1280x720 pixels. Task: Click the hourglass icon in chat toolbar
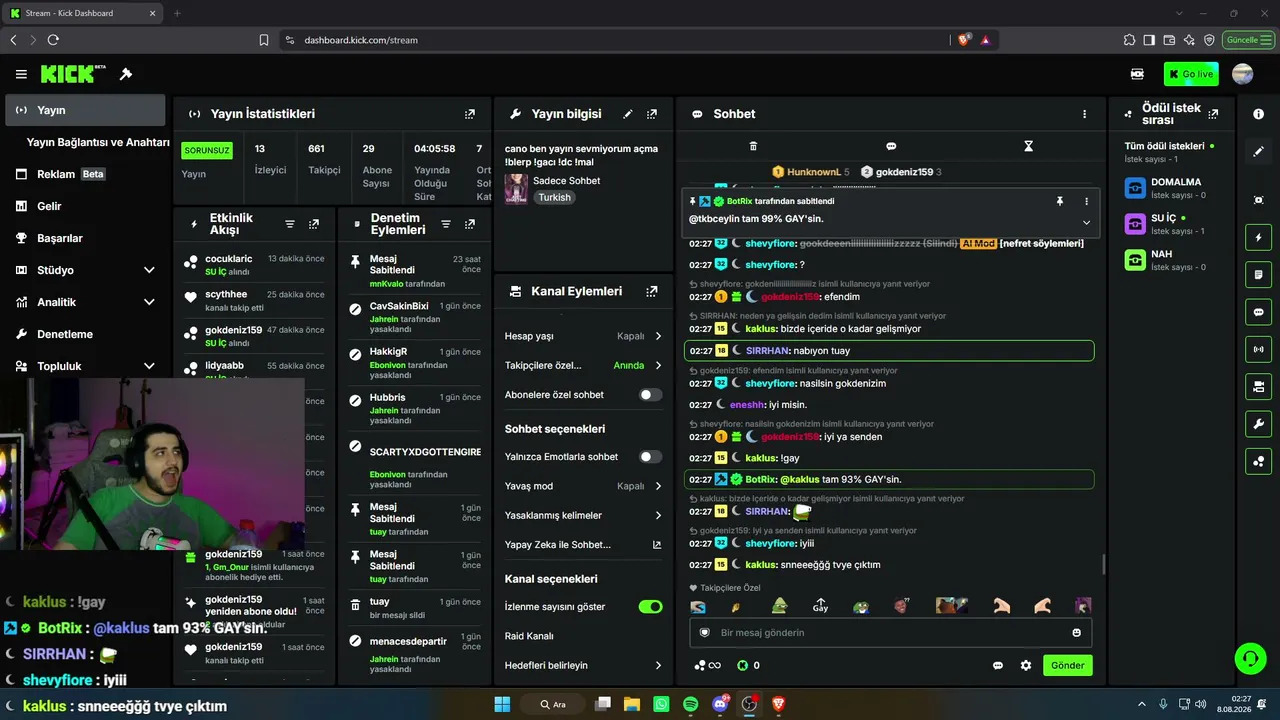point(1028,146)
